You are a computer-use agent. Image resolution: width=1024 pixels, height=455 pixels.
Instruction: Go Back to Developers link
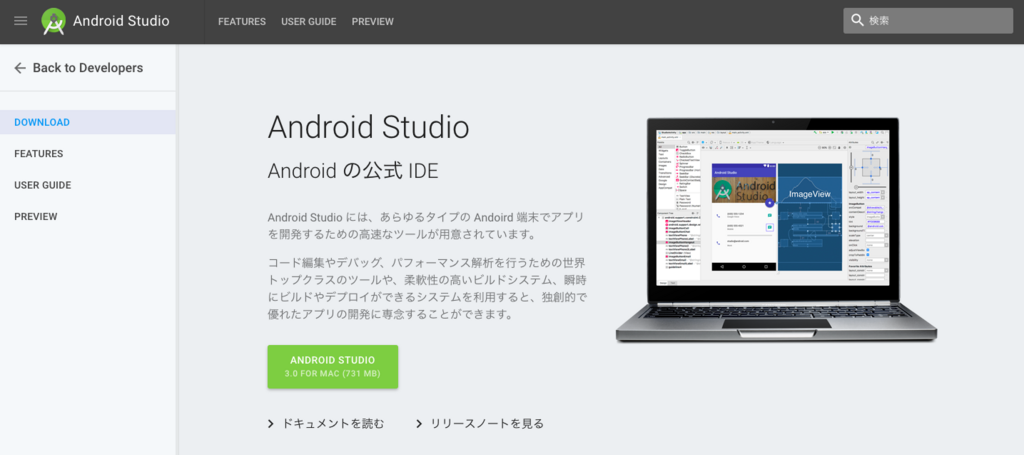coord(88,68)
